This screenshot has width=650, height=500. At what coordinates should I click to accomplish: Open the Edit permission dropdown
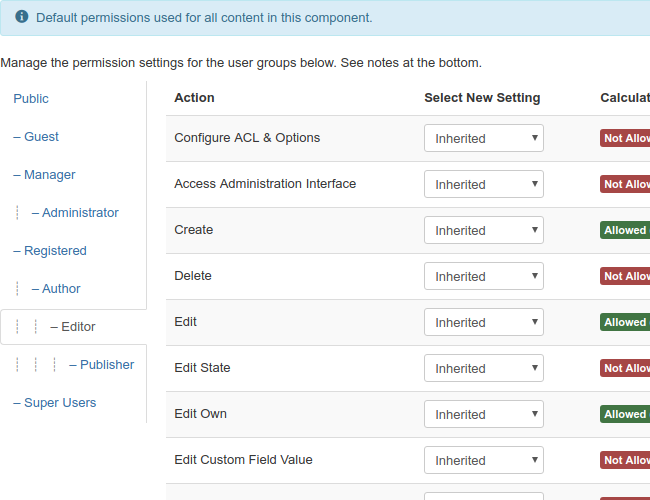pyautogui.click(x=484, y=323)
